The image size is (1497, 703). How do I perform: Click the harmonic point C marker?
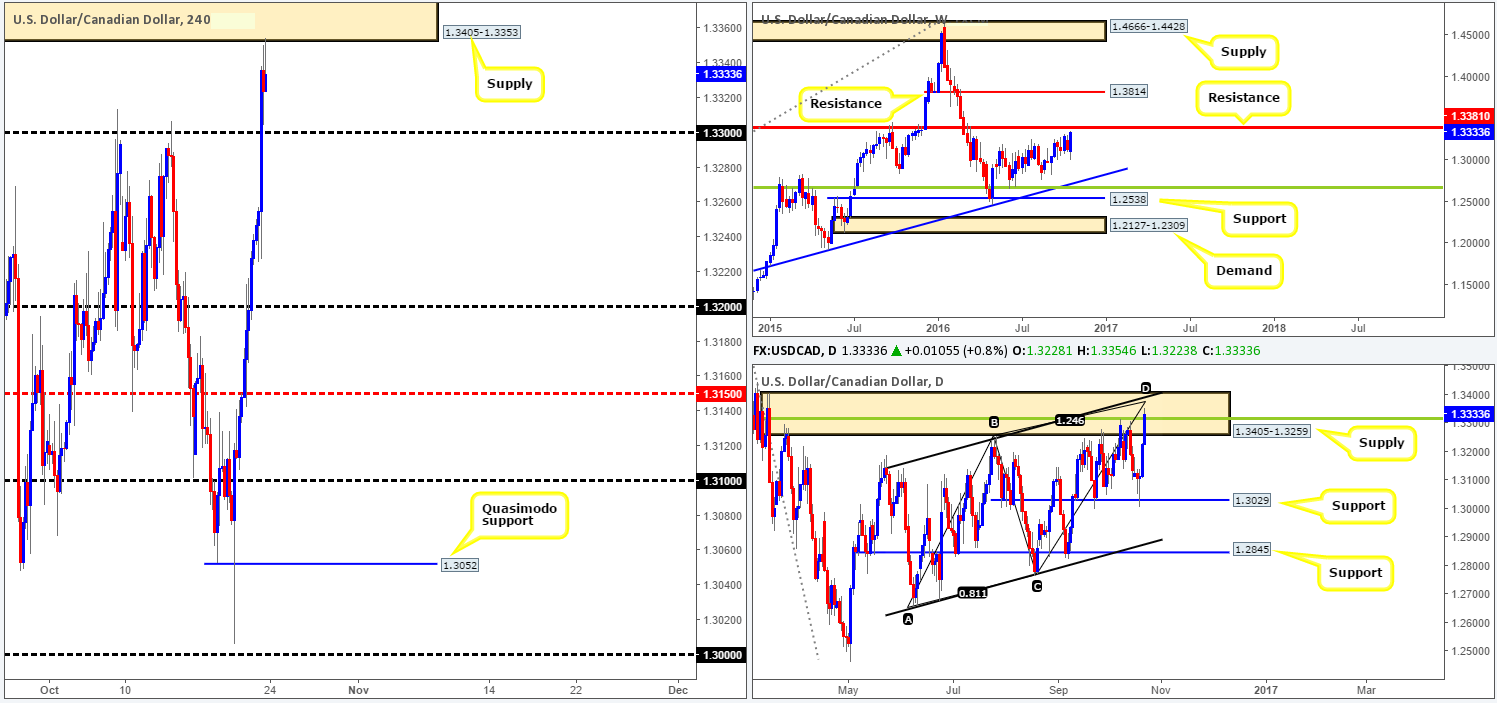(1037, 586)
